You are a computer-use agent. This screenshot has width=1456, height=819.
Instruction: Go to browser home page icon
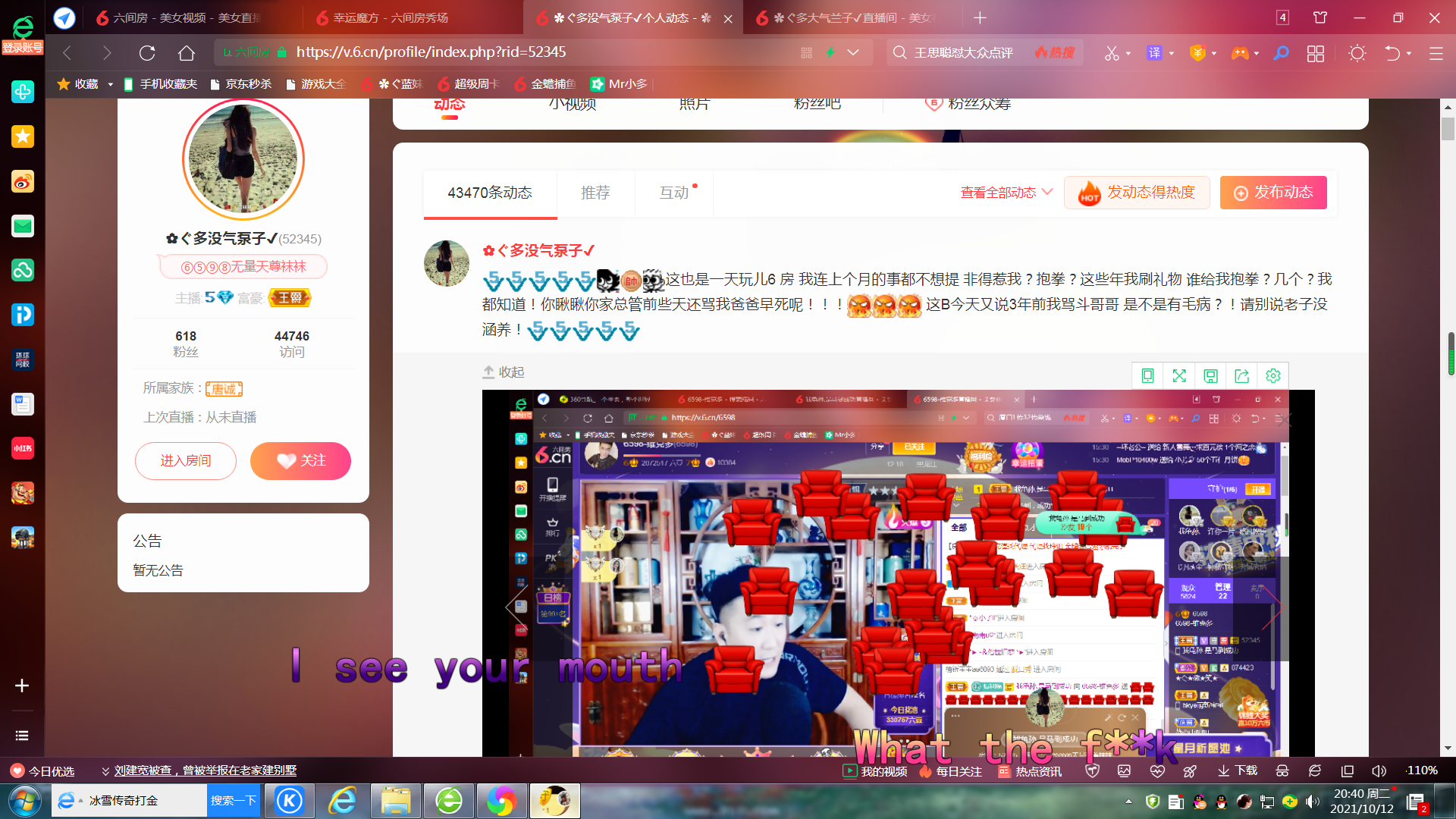tap(187, 52)
